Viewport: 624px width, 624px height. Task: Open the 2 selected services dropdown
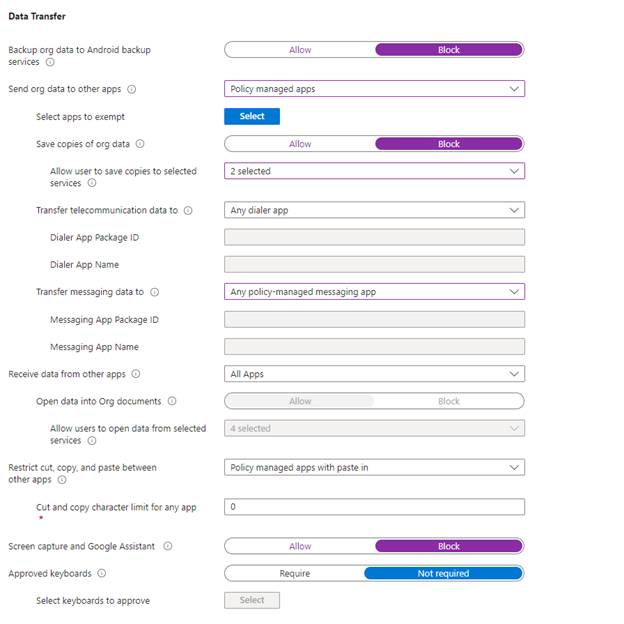click(x=374, y=171)
